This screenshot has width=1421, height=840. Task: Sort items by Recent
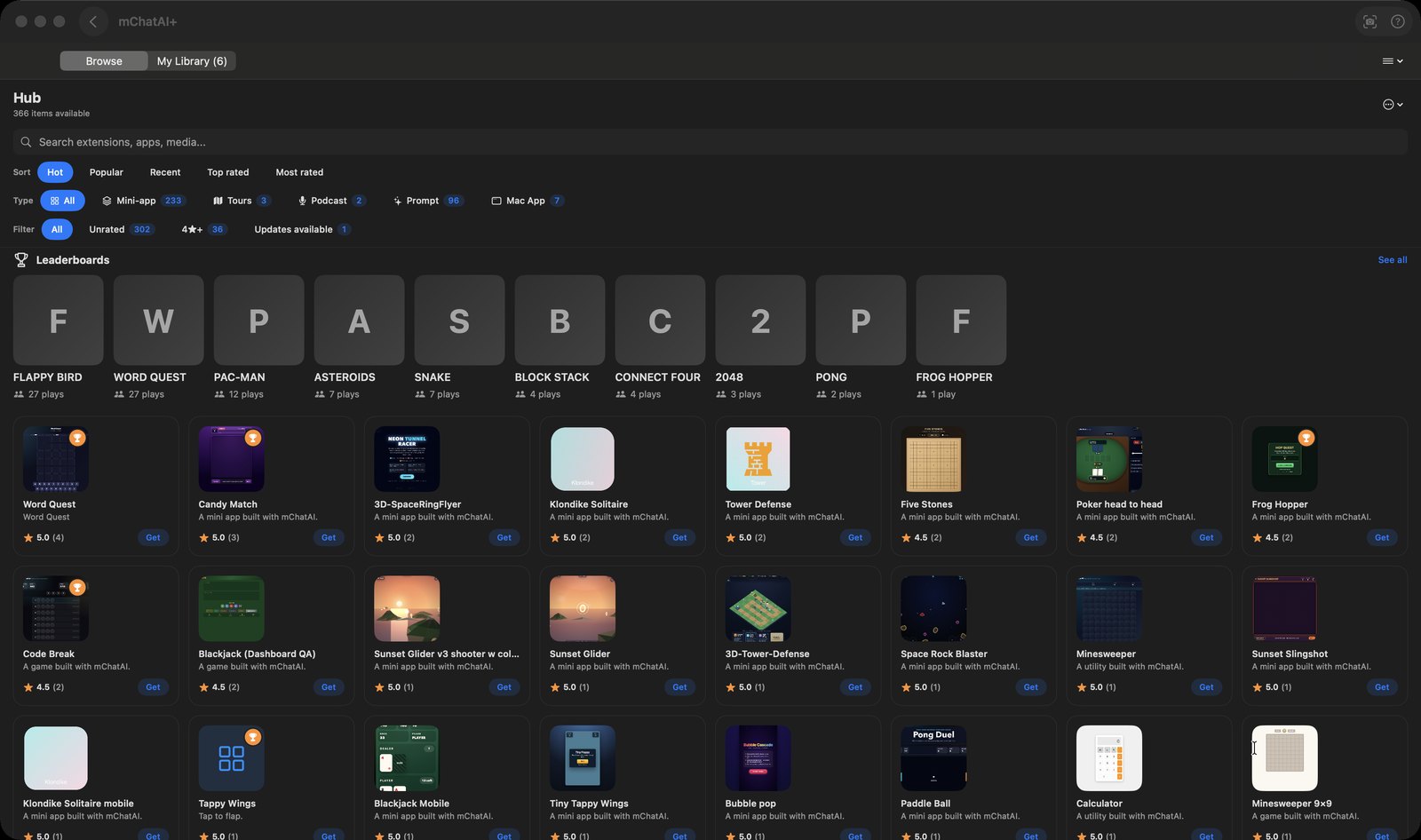point(165,172)
